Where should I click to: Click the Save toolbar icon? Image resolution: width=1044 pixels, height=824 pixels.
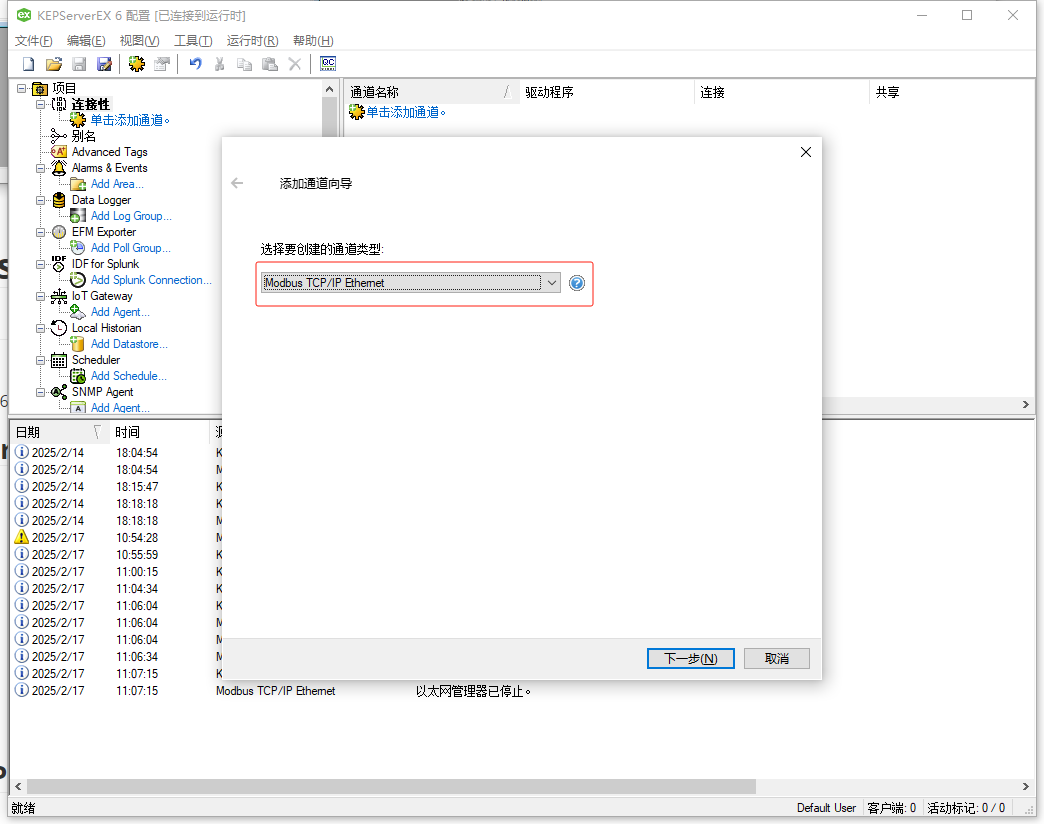coord(79,64)
